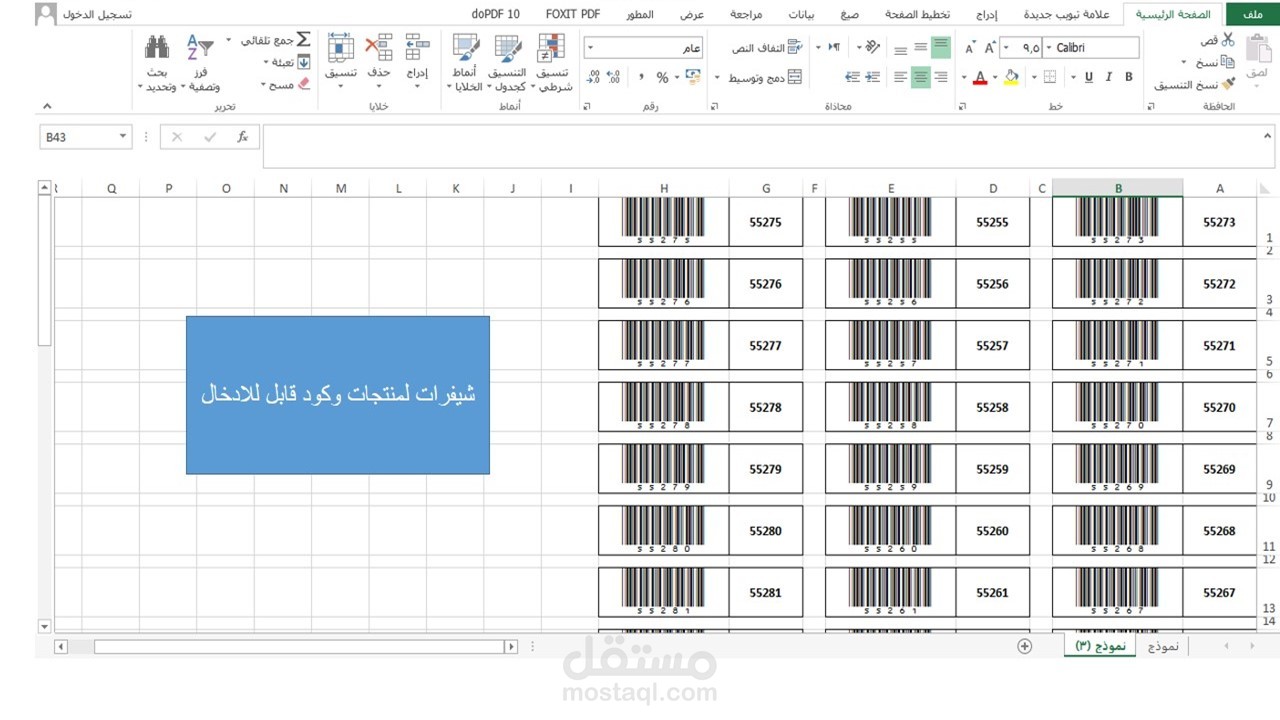1280x720 pixels.
Task: Click AutoSum (جمع تلقائي) sigma
Action: pos(304,40)
